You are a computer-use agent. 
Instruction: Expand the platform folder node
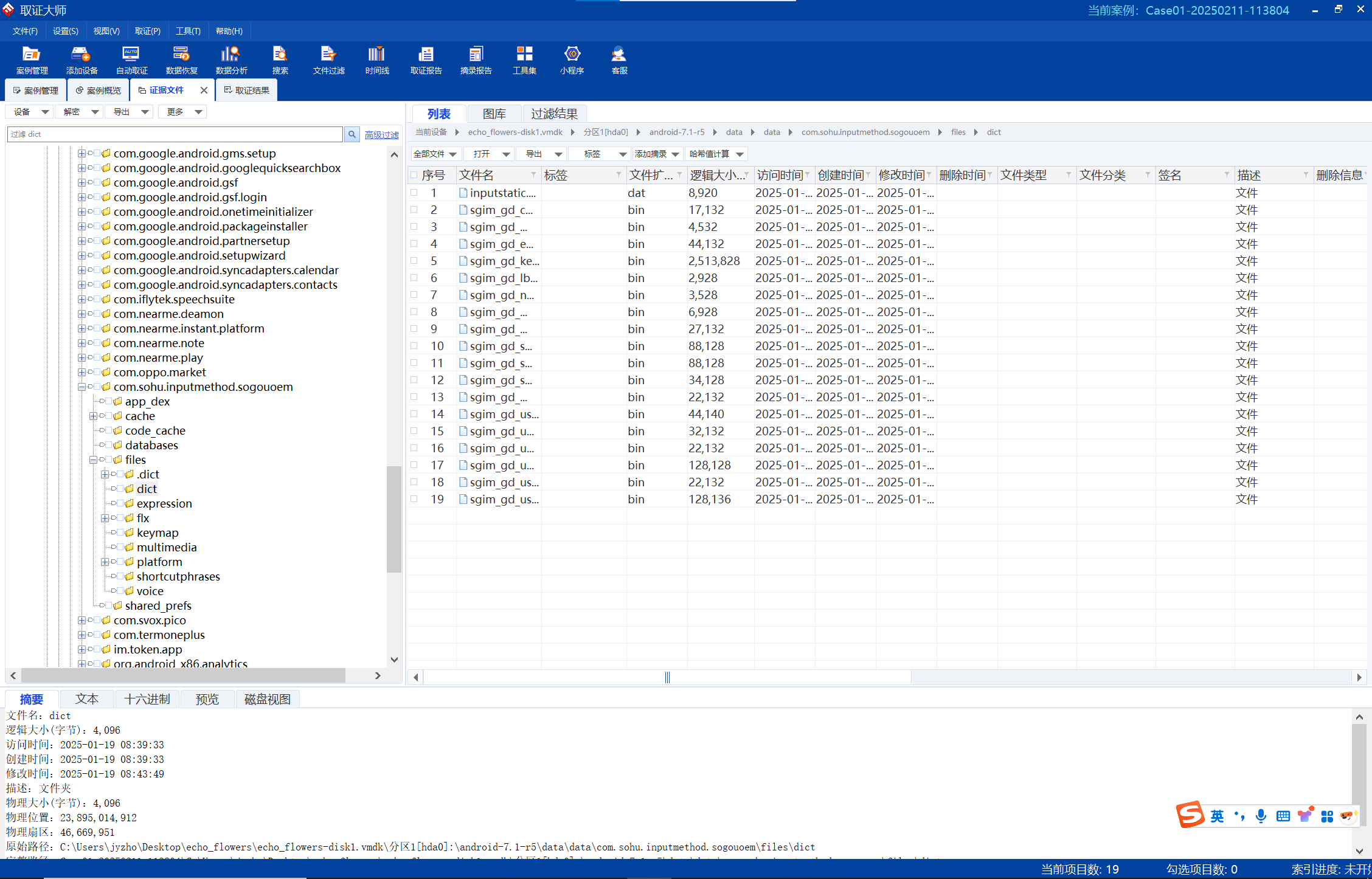[105, 562]
